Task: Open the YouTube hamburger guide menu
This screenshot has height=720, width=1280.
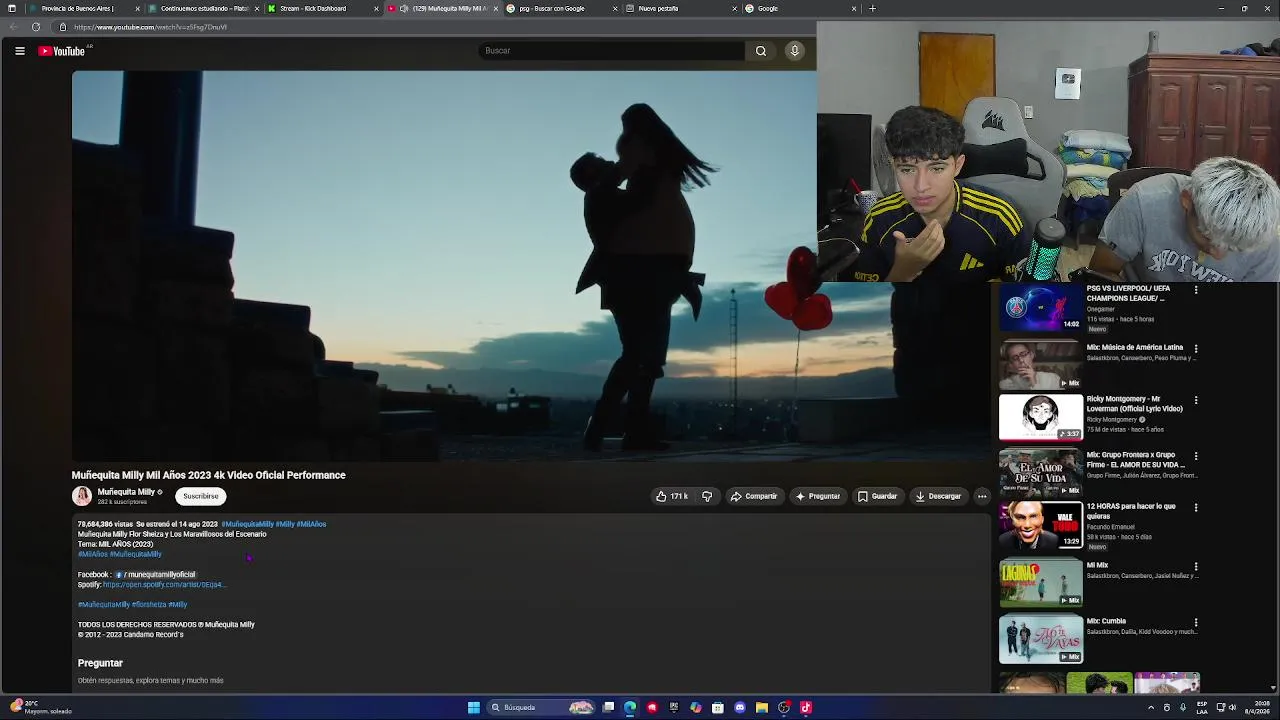Action: [20, 51]
